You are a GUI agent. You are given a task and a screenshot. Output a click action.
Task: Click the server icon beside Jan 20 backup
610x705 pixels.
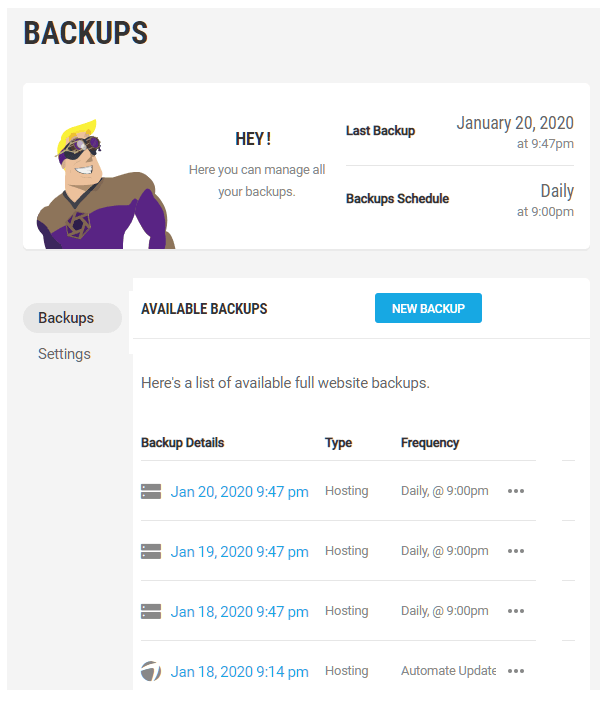[151, 491]
